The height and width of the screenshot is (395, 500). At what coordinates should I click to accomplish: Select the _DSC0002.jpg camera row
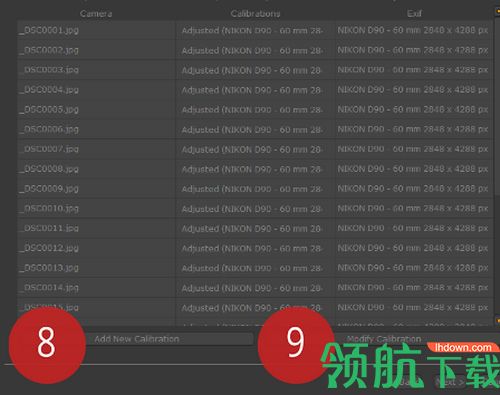click(96, 50)
